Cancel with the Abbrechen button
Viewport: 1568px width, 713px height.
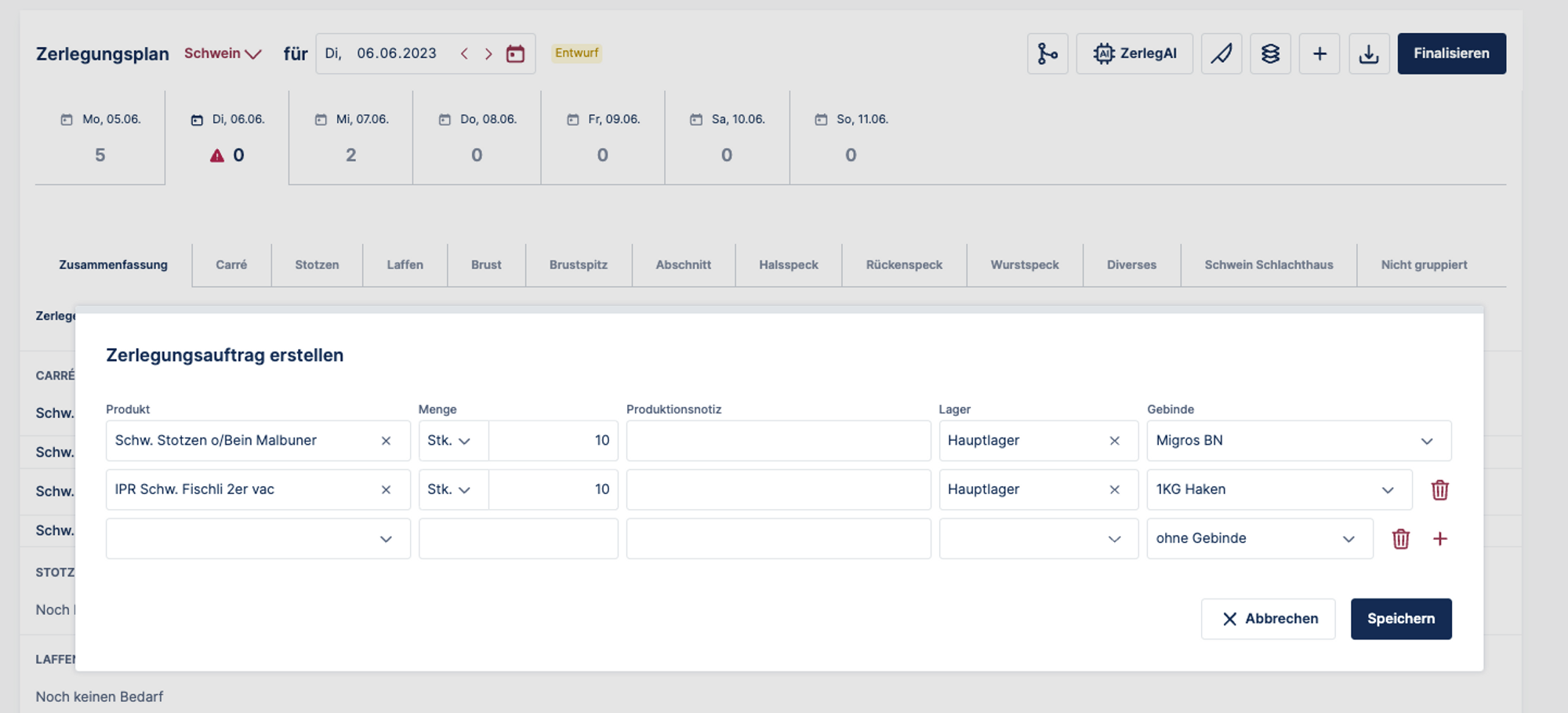pyautogui.click(x=1268, y=619)
